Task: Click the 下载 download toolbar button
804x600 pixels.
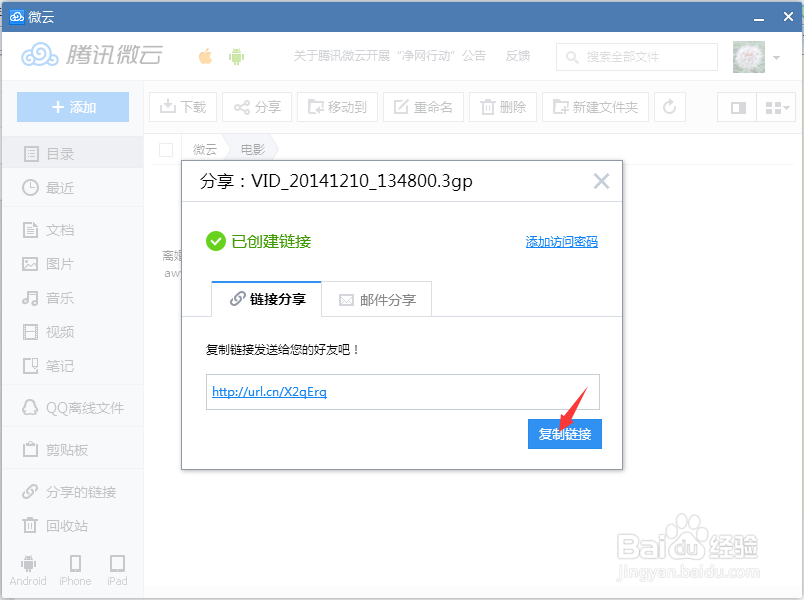Action: (183, 107)
